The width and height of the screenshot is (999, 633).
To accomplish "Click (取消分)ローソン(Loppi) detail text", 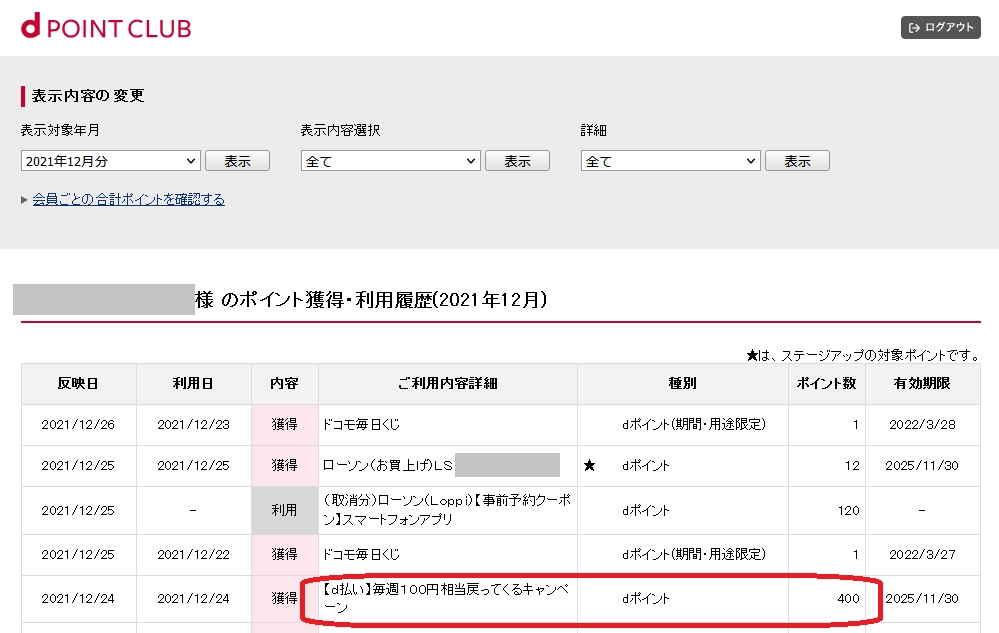I will [447, 510].
